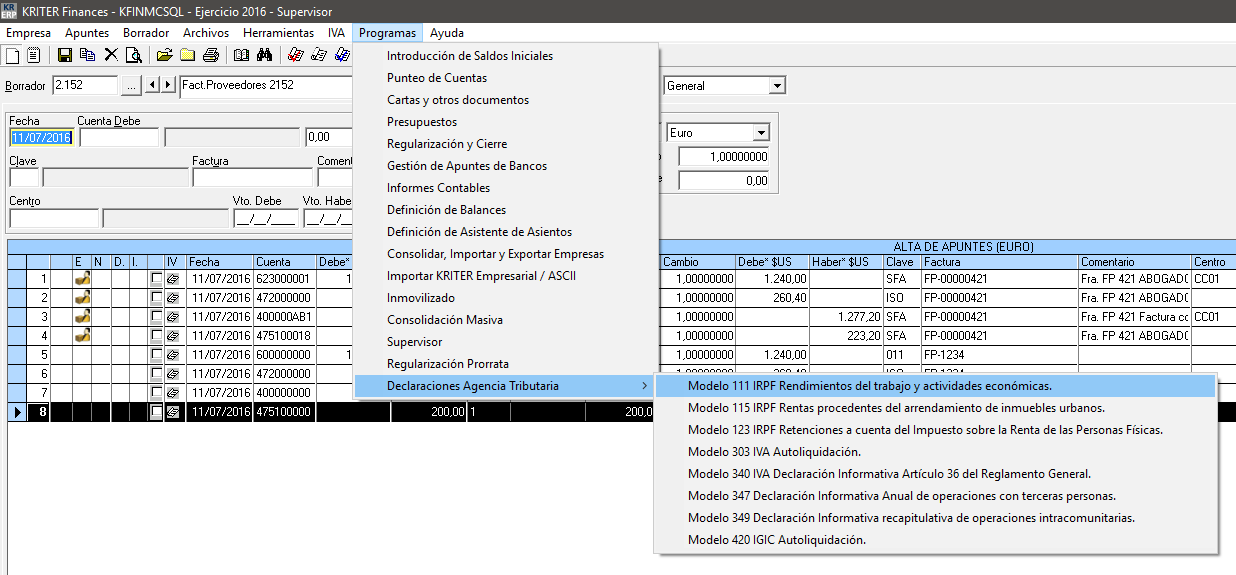Click the printer toolbar icon
Image resolution: width=1236 pixels, height=575 pixels.
(x=211, y=55)
